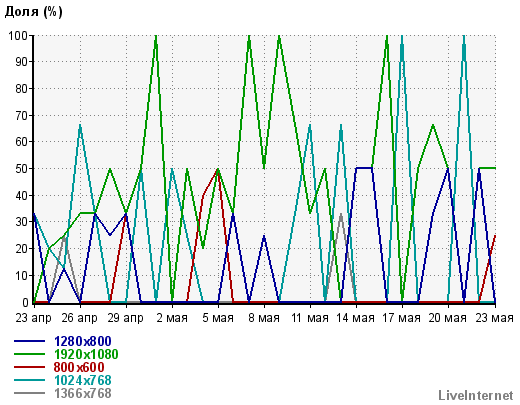
Task: Click the gray 1366x768 legend line swatch
Action: tap(29, 393)
